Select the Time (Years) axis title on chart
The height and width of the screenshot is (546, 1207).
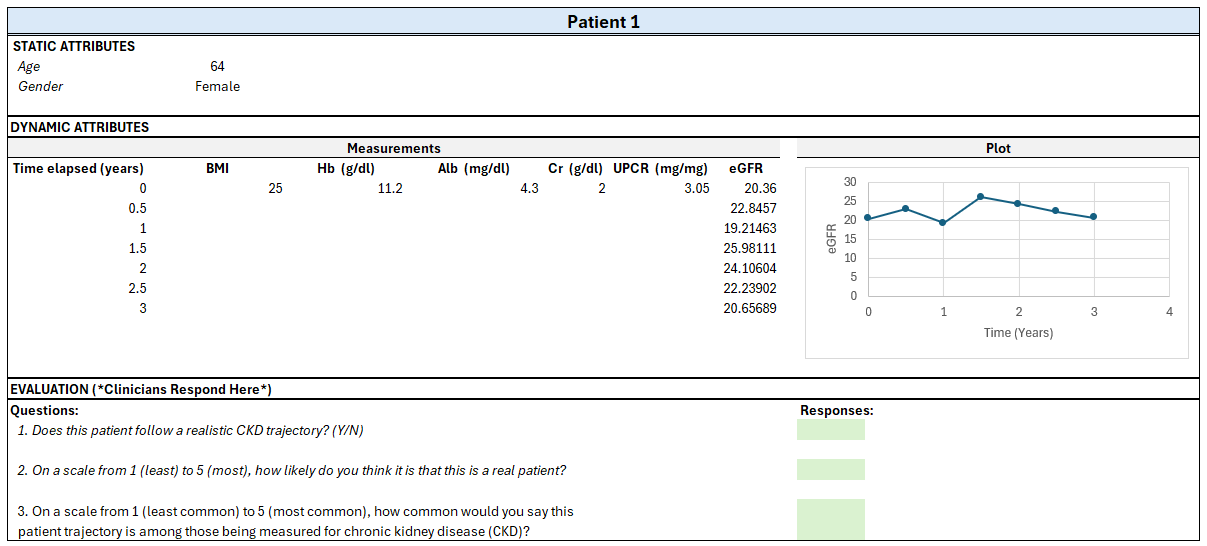click(x=1018, y=332)
